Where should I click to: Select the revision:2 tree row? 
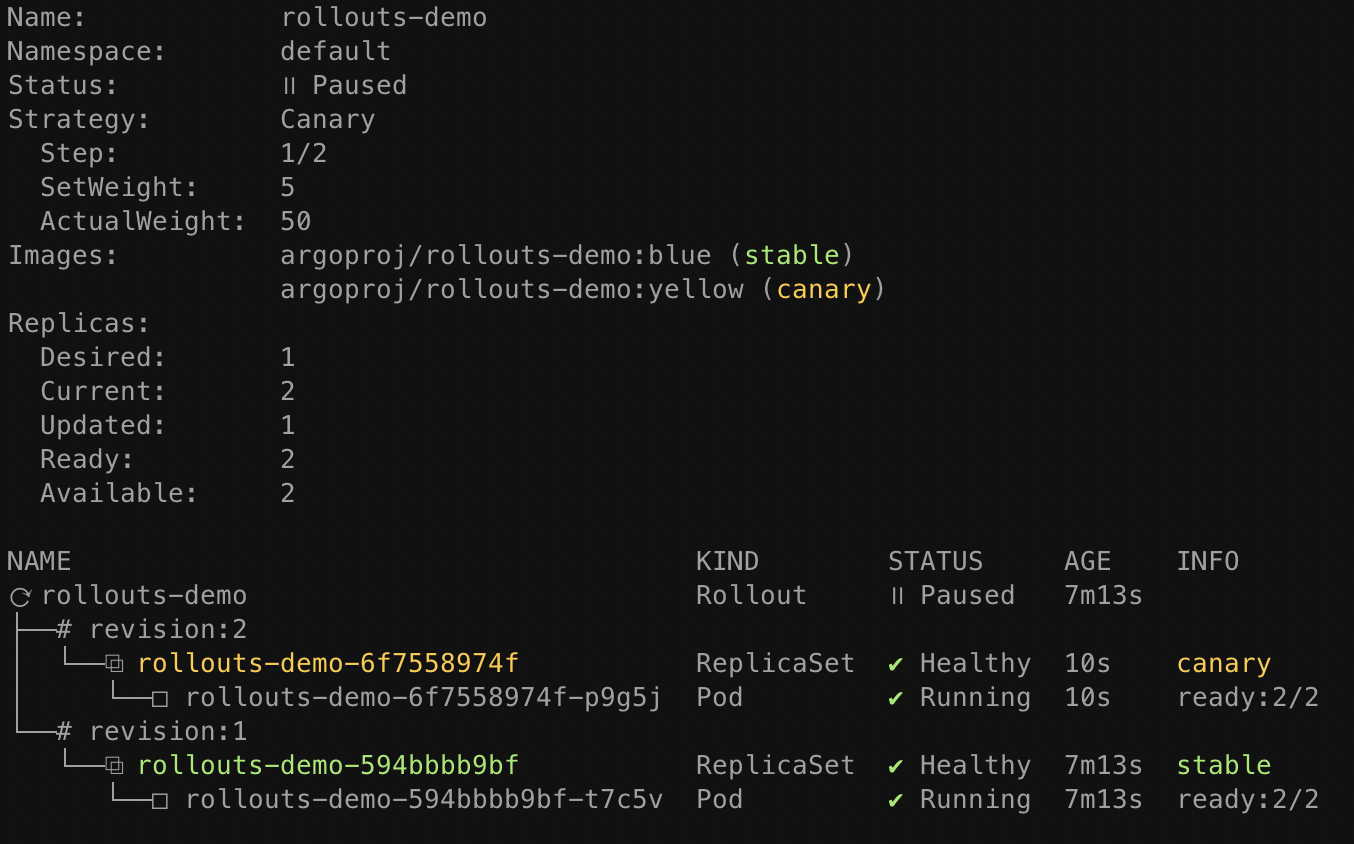(152, 630)
